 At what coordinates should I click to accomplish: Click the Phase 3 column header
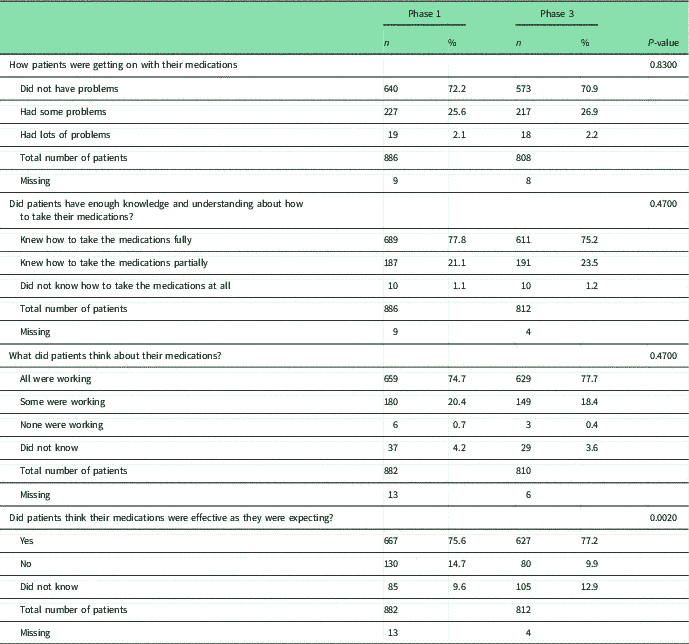pos(555,17)
